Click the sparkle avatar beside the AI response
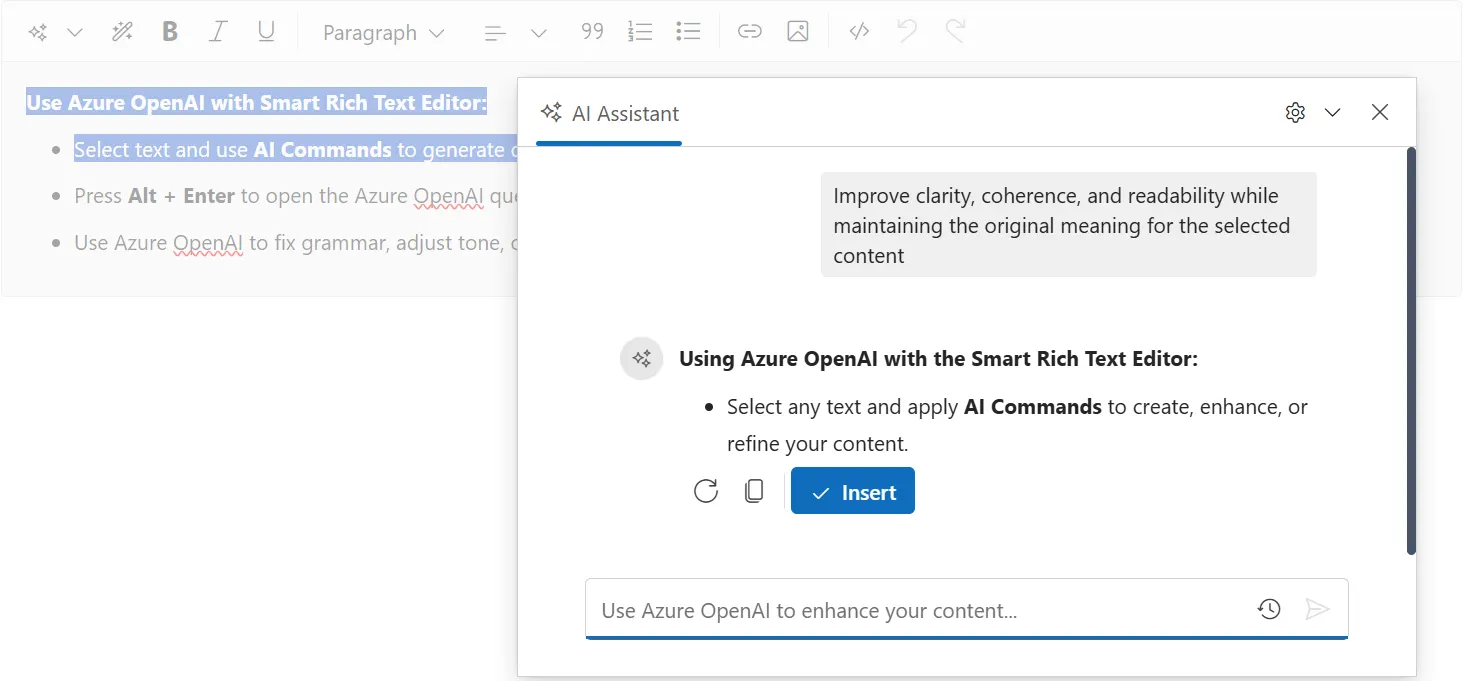 tap(642, 358)
